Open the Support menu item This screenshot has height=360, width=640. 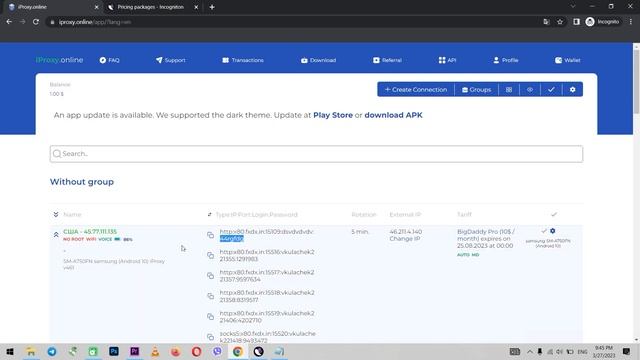[171, 60]
